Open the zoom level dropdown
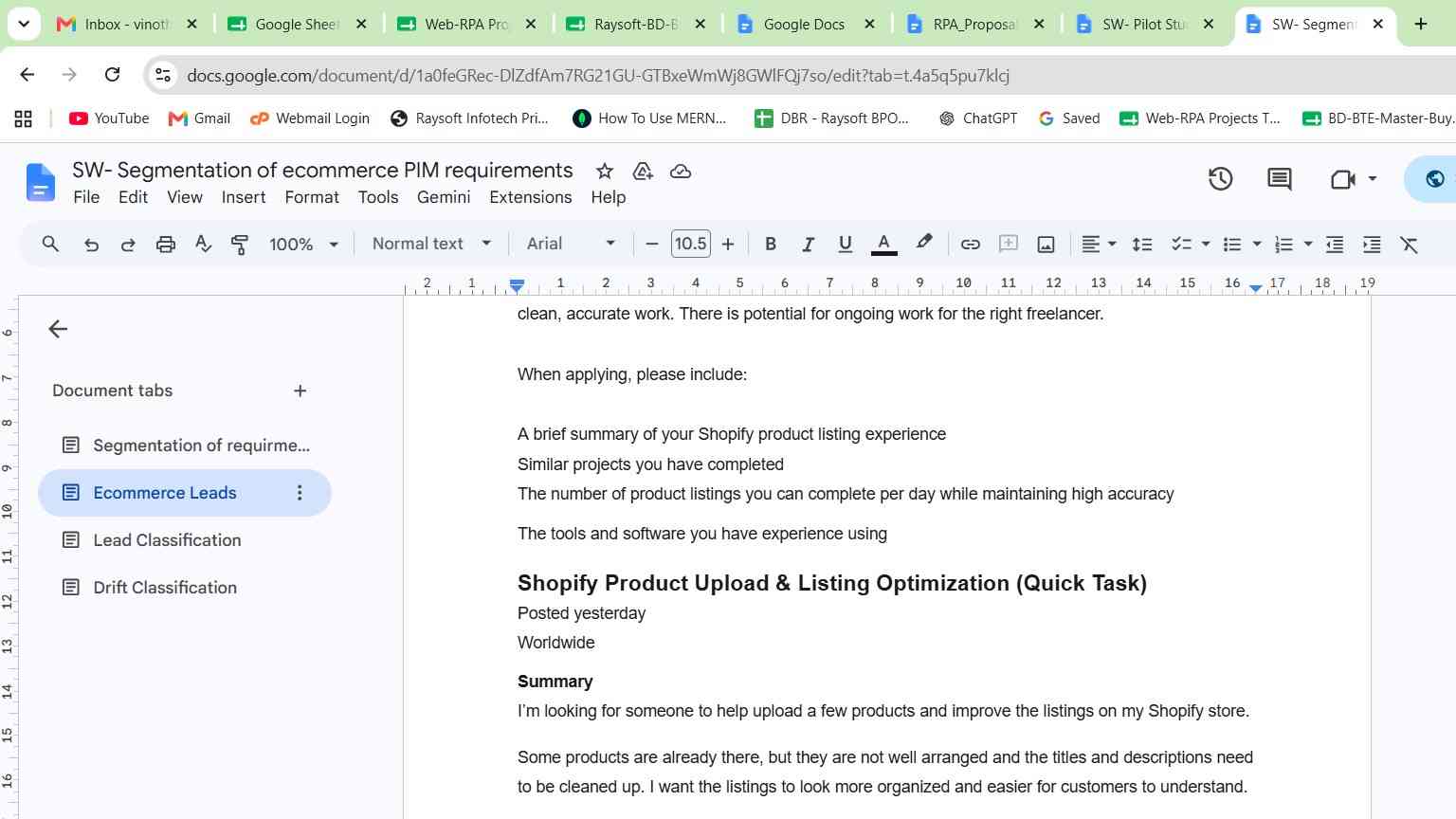This screenshot has height=819, width=1456. pos(303,245)
